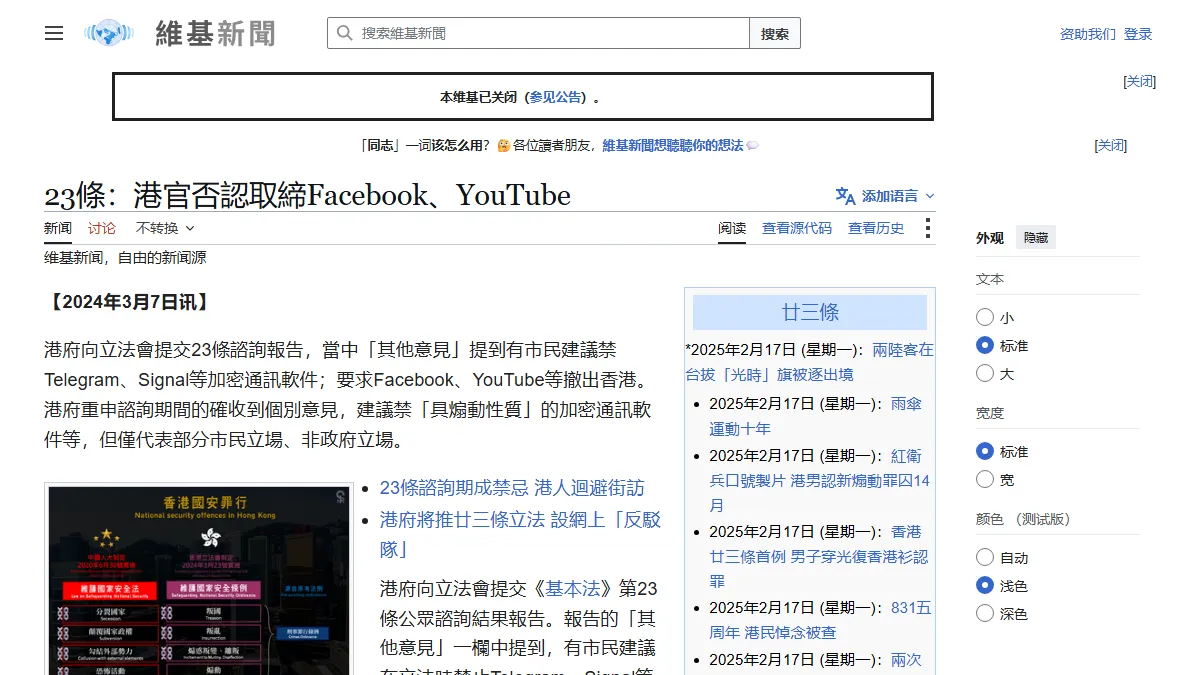
Task: Click the Wikinews globe logo
Action: click(109, 33)
